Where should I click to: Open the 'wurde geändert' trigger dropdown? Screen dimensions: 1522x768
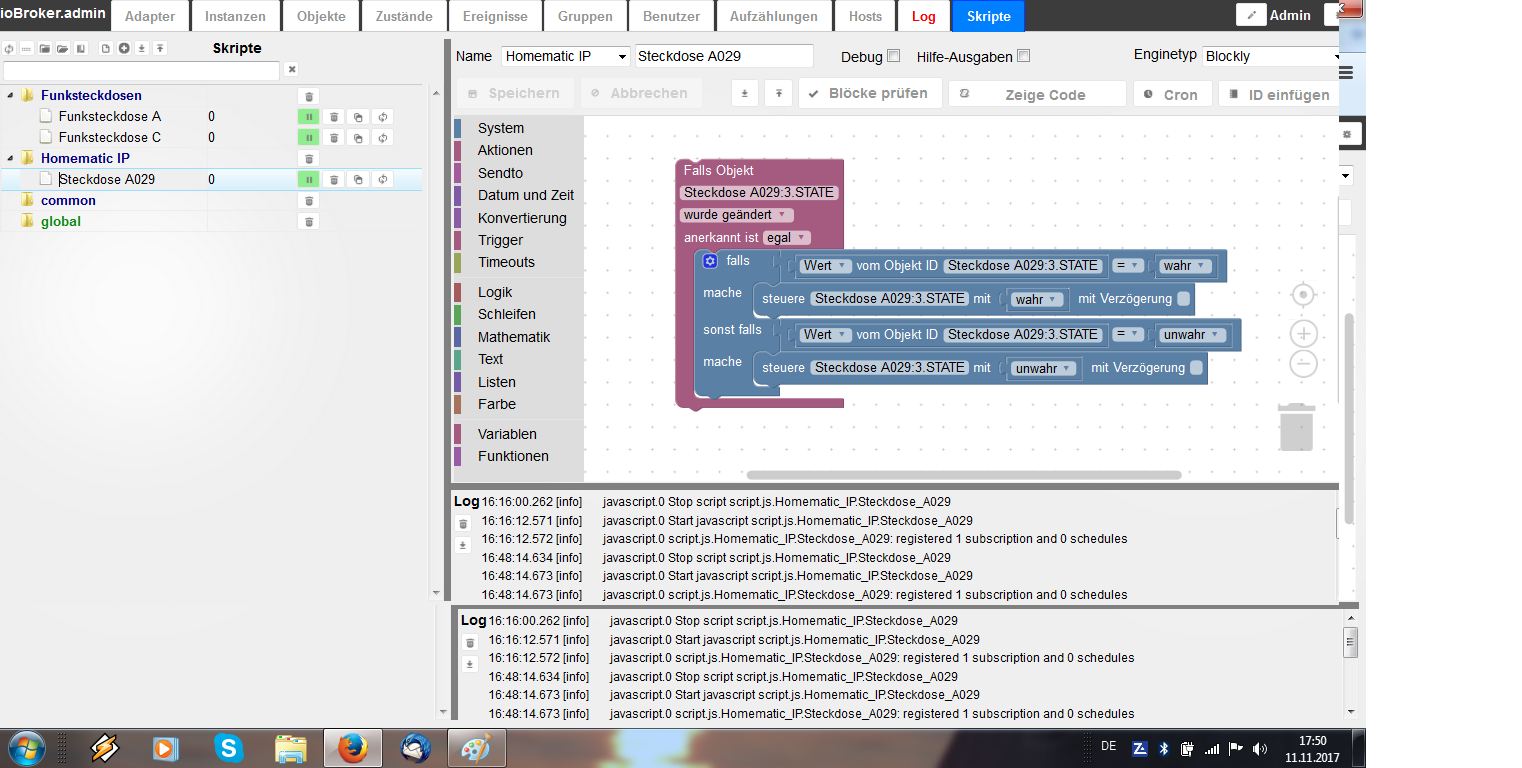(x=737, y=215)
